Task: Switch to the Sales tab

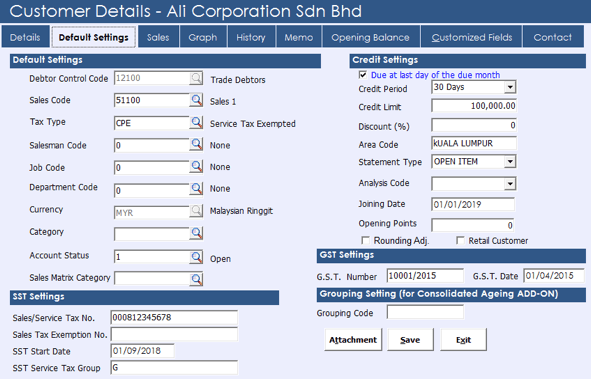Action: pos(158,37)
